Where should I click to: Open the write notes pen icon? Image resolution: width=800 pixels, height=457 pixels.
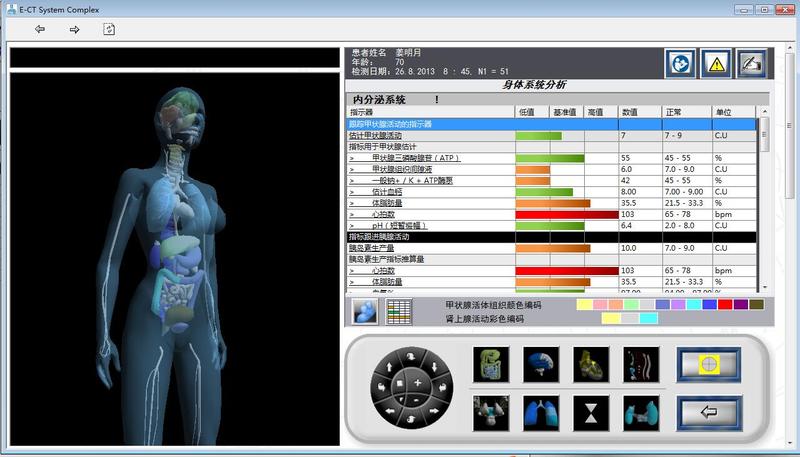click(751, 63)
